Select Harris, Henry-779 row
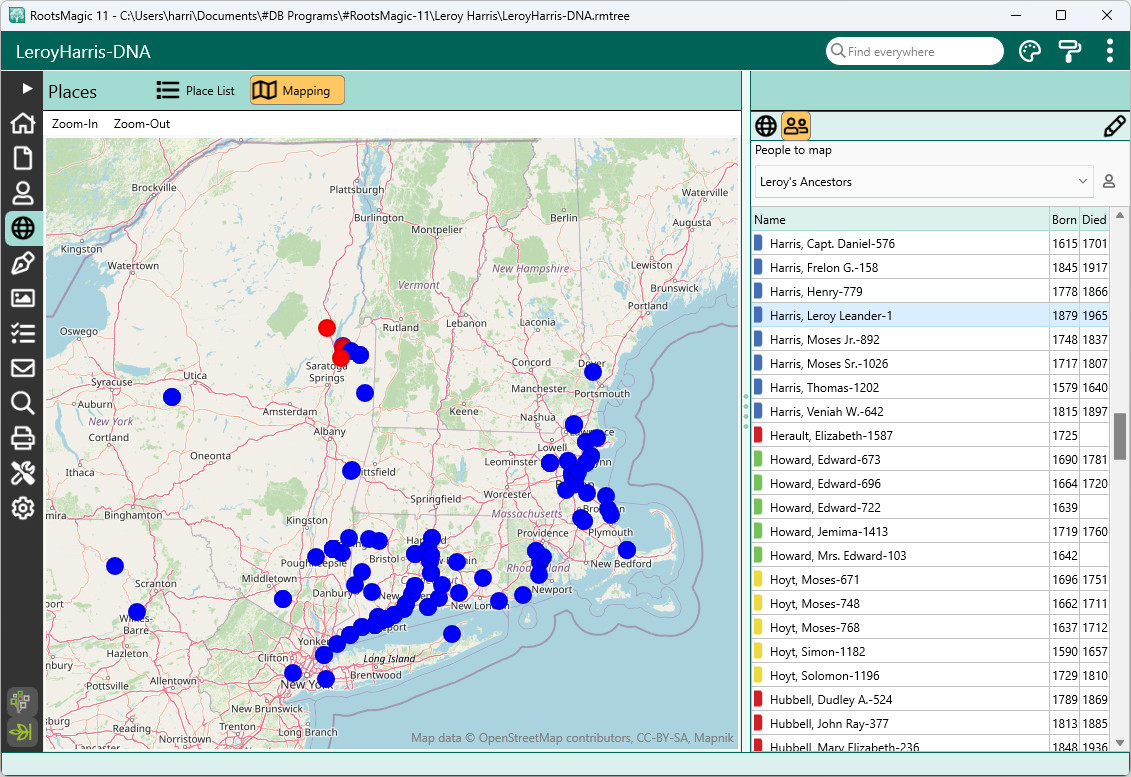The width and height of the screenshot is (1131, 777). click(930, 291)
